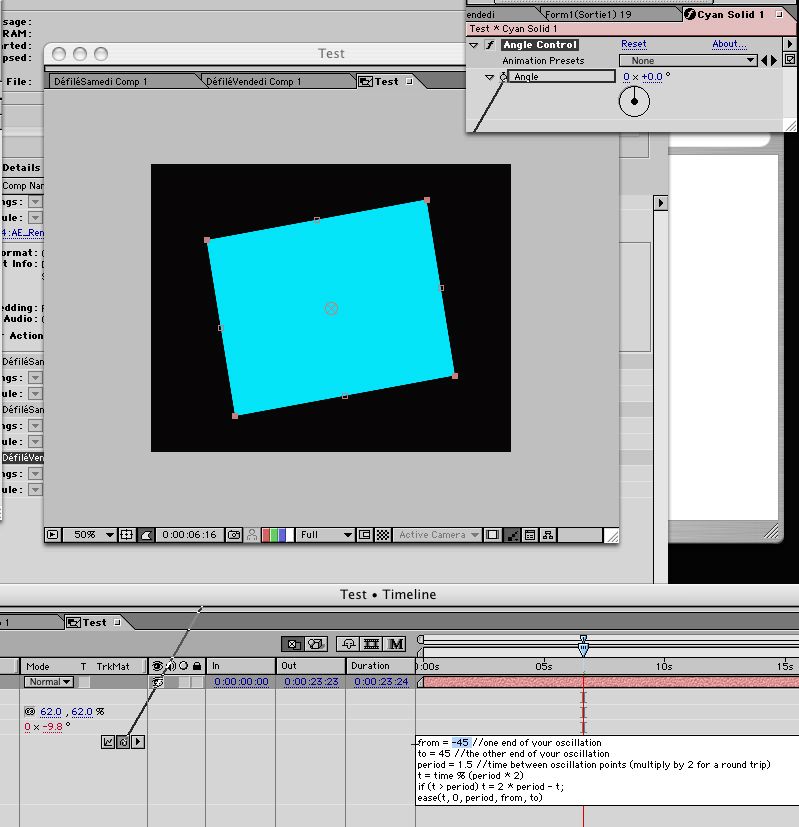
Task: Toggle the scale constrain proportions link
Action: point(30,711)
